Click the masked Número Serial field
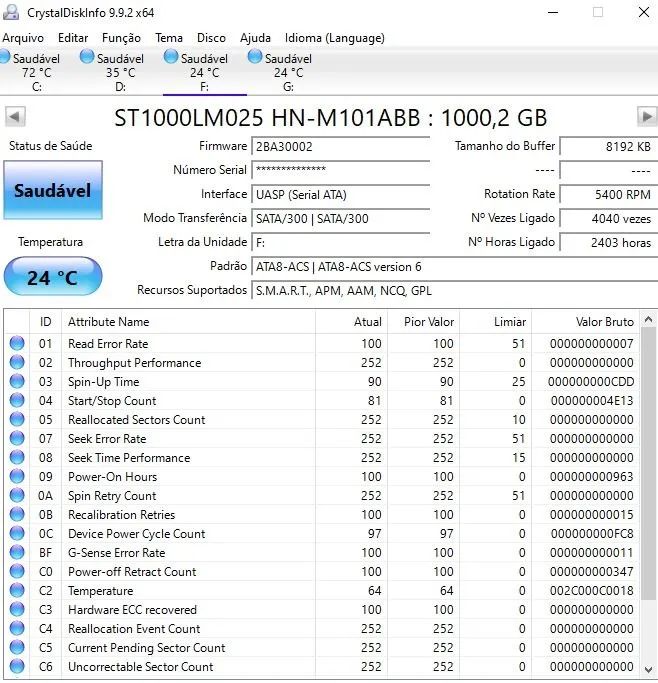The height and width of the screenshot is (683, 658). click(341, 170)
